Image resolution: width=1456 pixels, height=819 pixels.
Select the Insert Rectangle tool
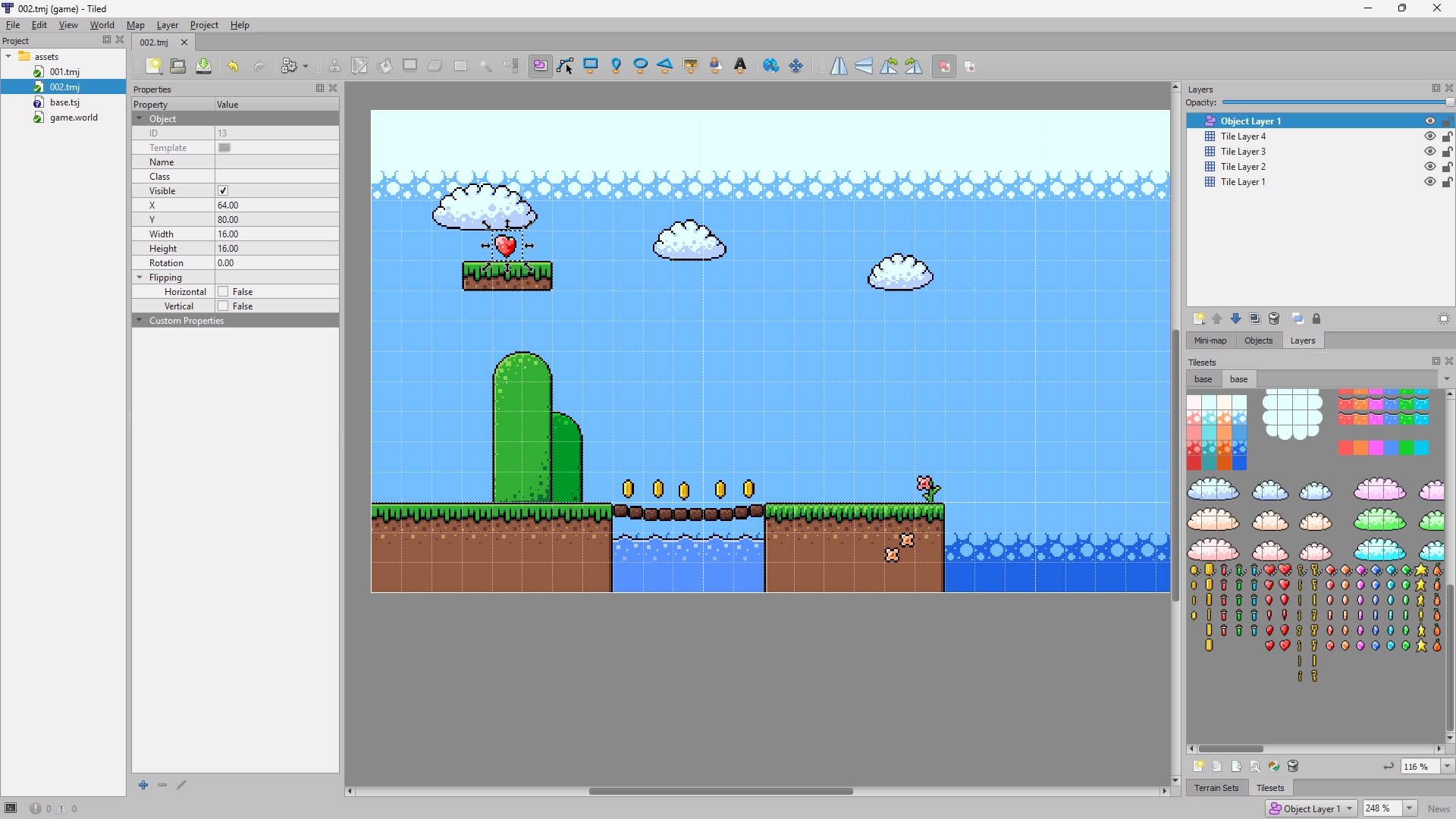591,66
